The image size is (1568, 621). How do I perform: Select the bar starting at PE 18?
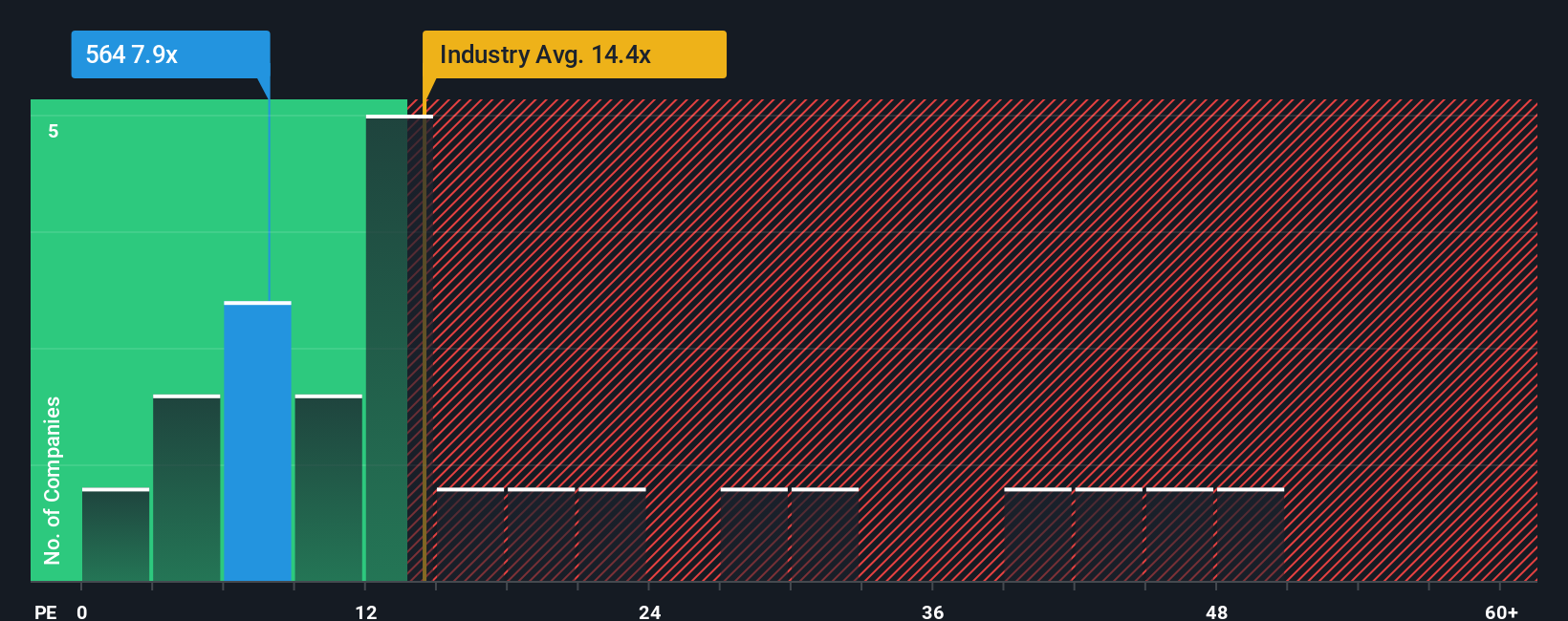click(541, 535)
